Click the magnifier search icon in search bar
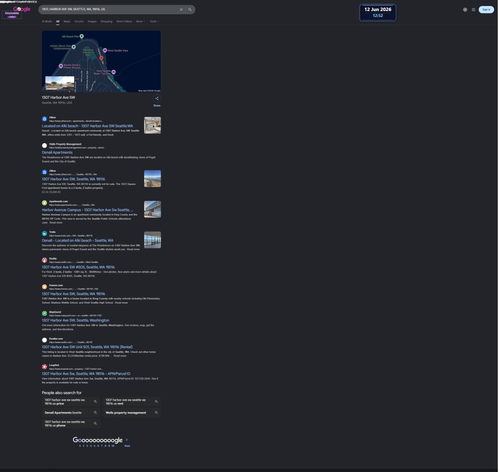This screenshot has height=472, width=500. click(x=190, y=10)
